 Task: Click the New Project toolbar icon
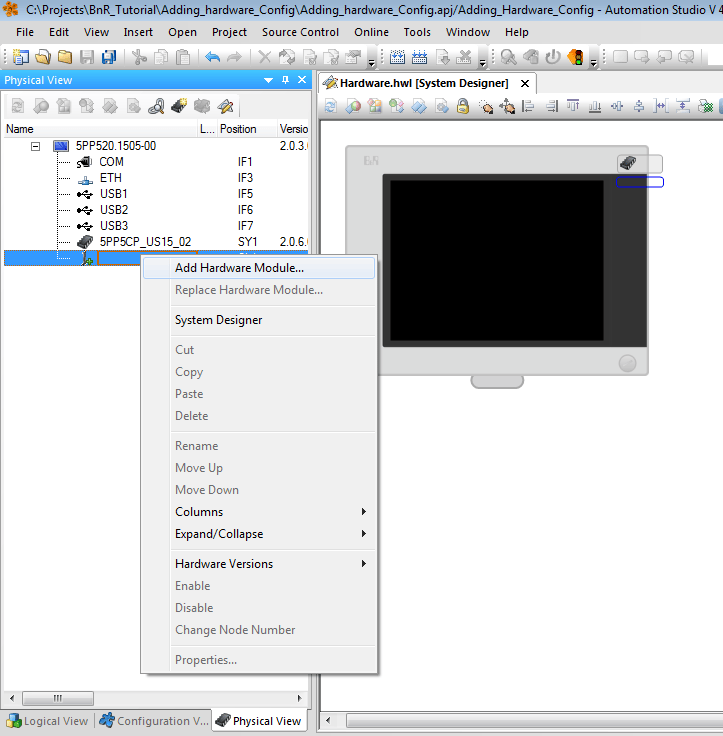click(20, 57)
